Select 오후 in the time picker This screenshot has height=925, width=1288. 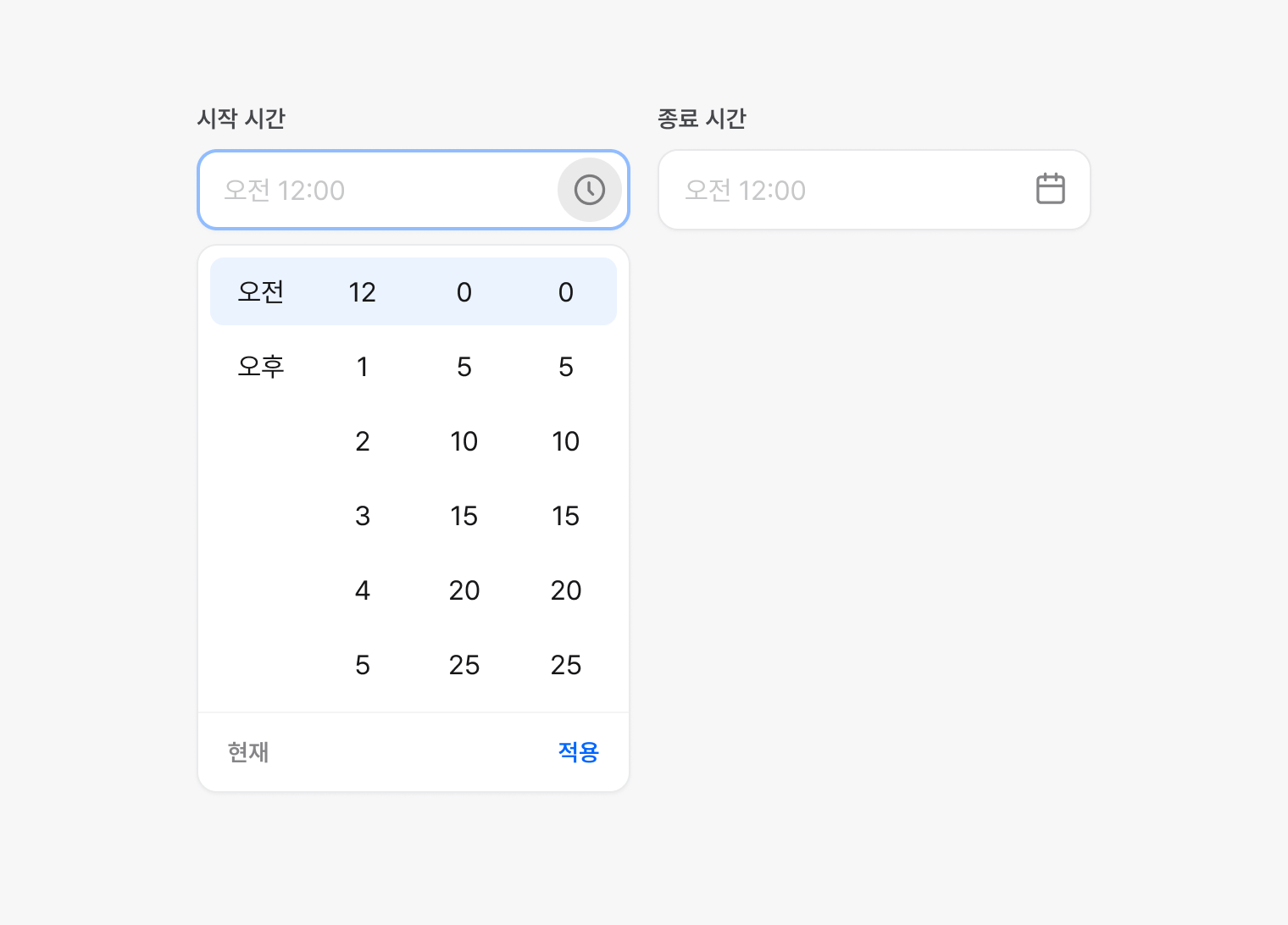click(261, 367)
